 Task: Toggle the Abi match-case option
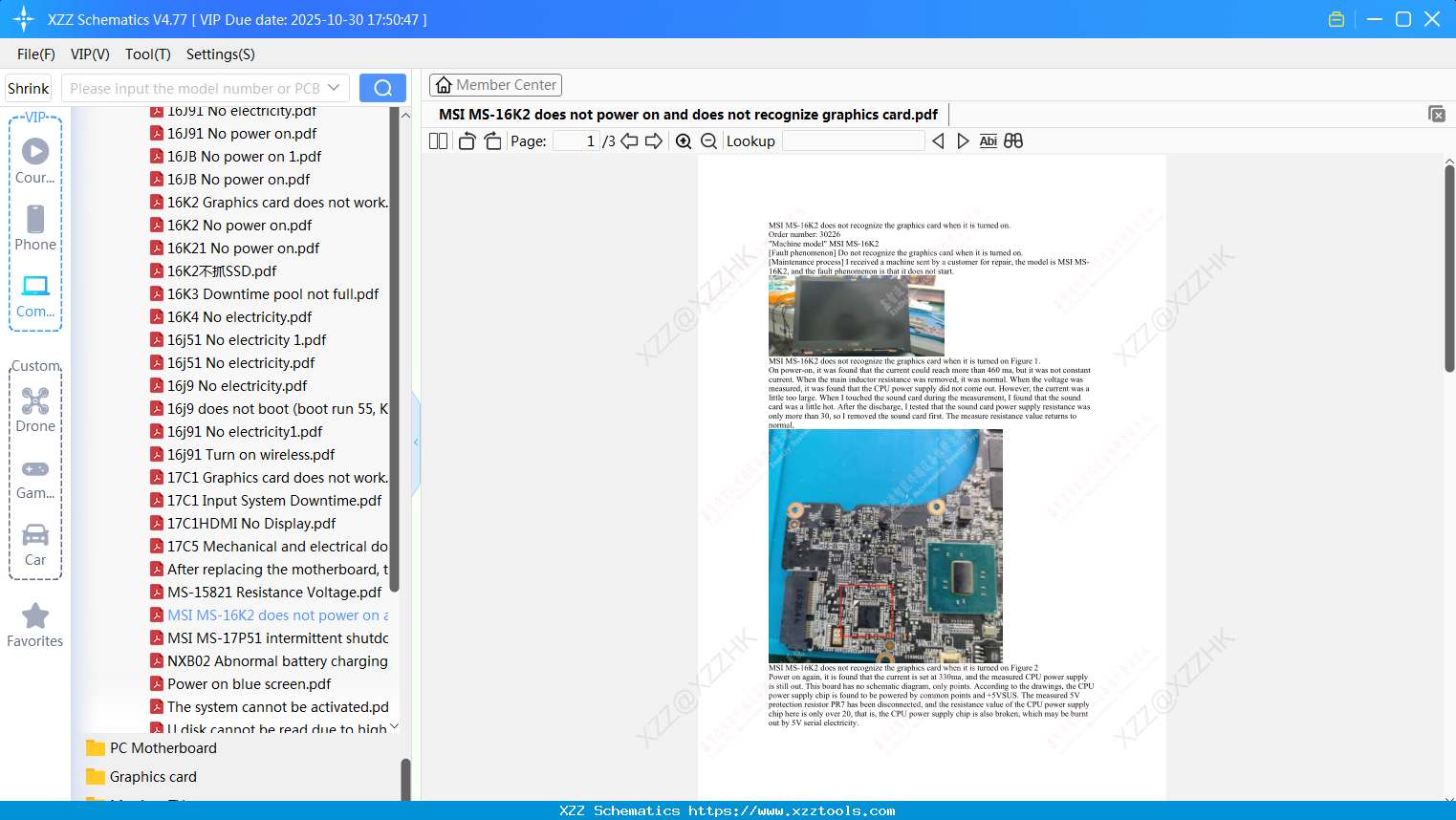[x=989, y=141]
